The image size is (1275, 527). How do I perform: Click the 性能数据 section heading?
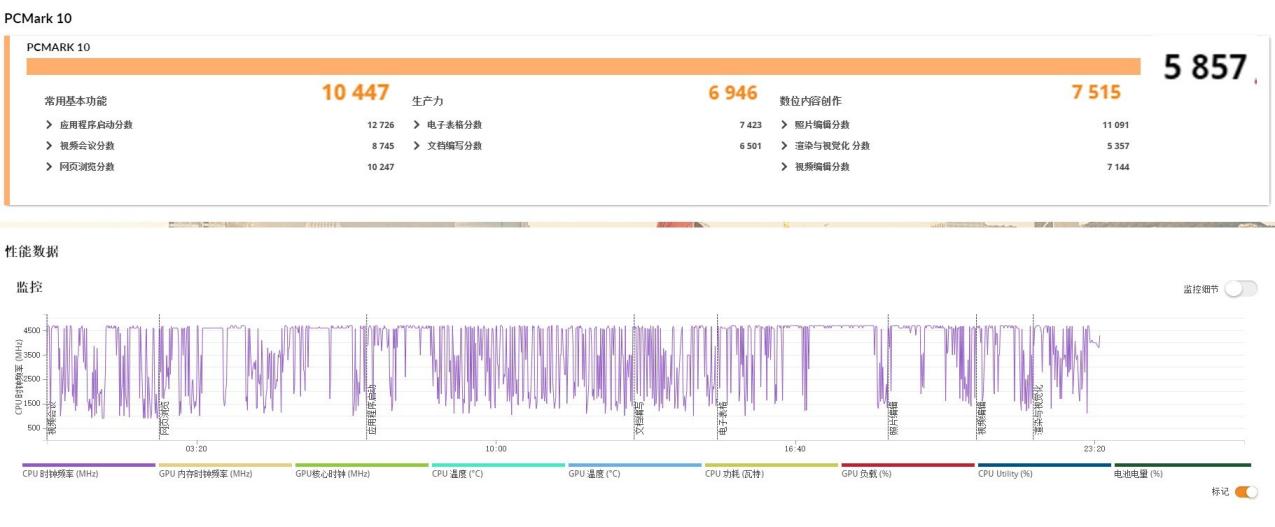[x=31, y=251]
